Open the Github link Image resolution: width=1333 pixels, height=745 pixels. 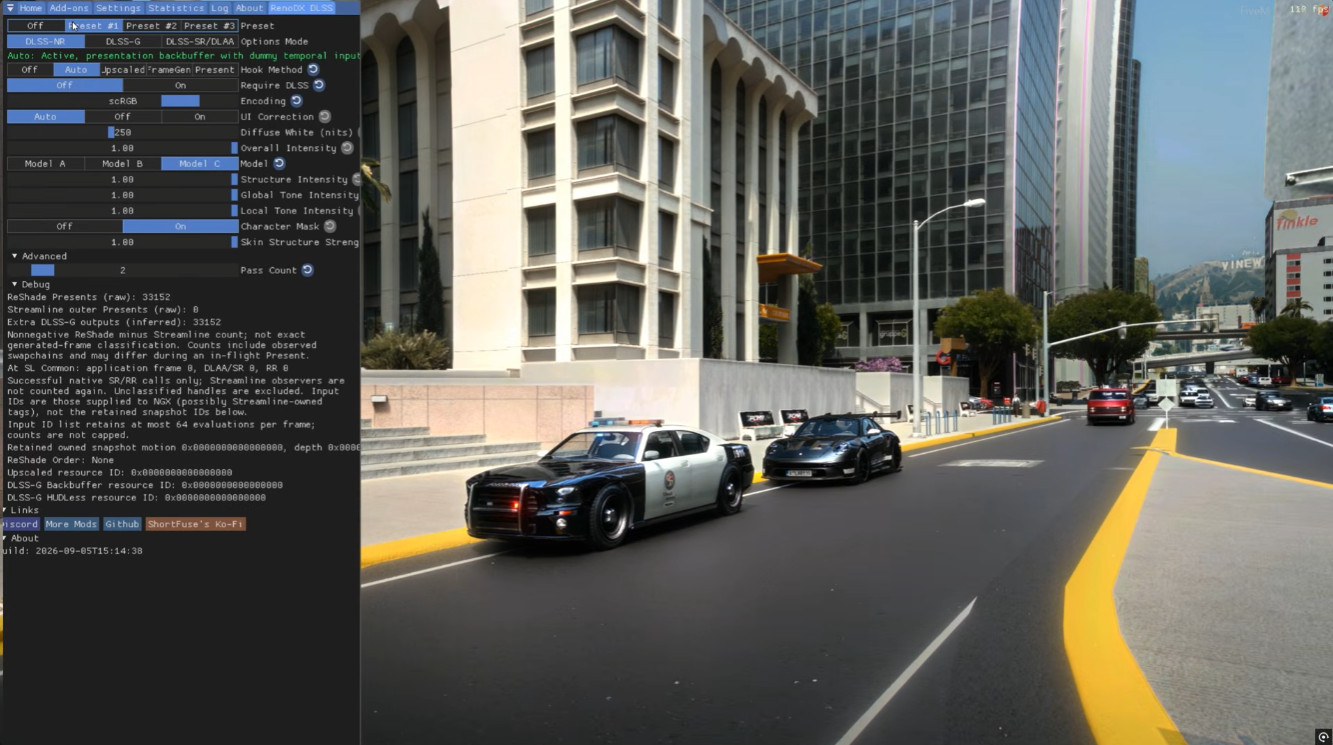(x=122, y=524)
